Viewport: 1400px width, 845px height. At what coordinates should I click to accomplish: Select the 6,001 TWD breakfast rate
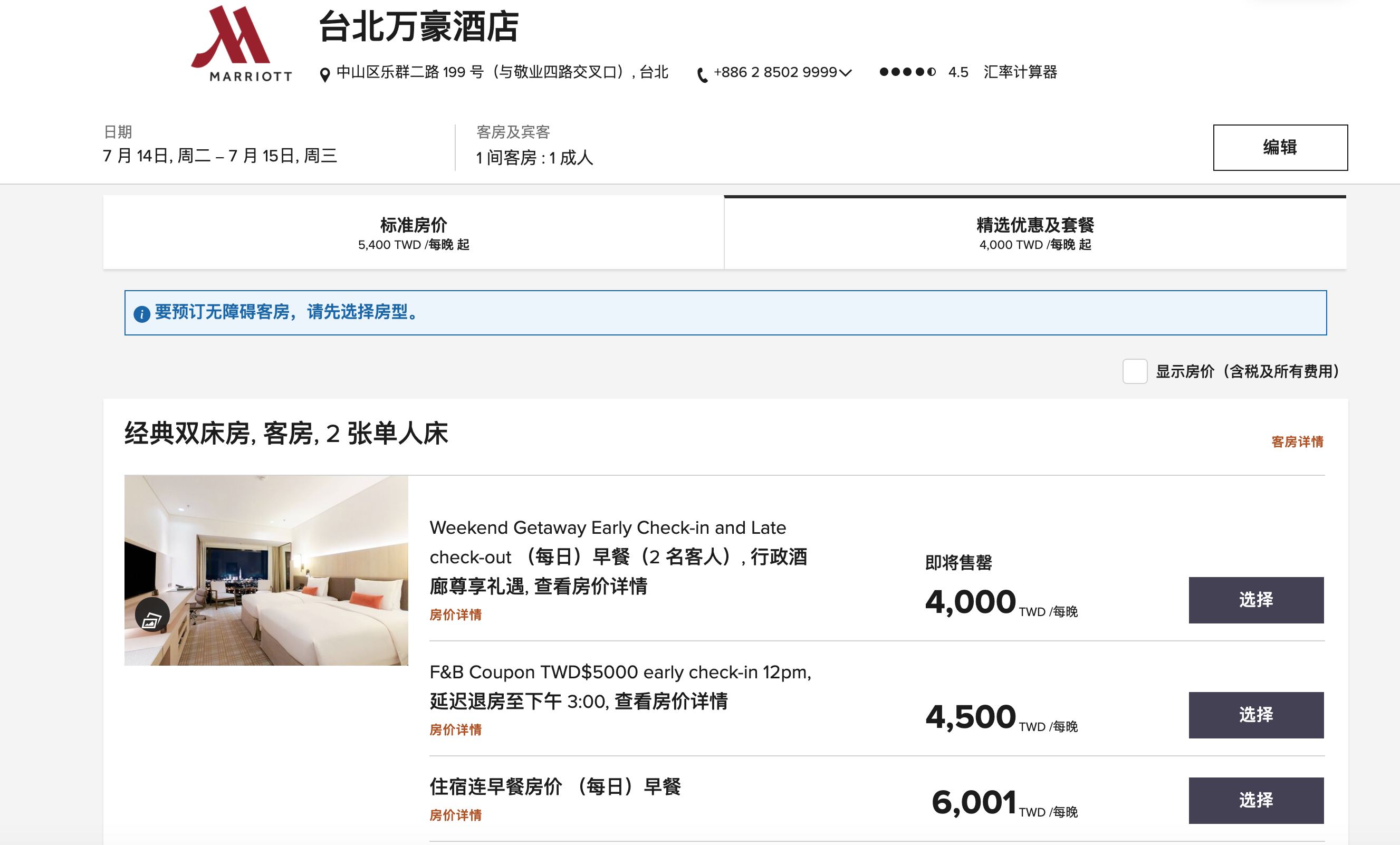pyautogui.click(x=1255, y=800)
